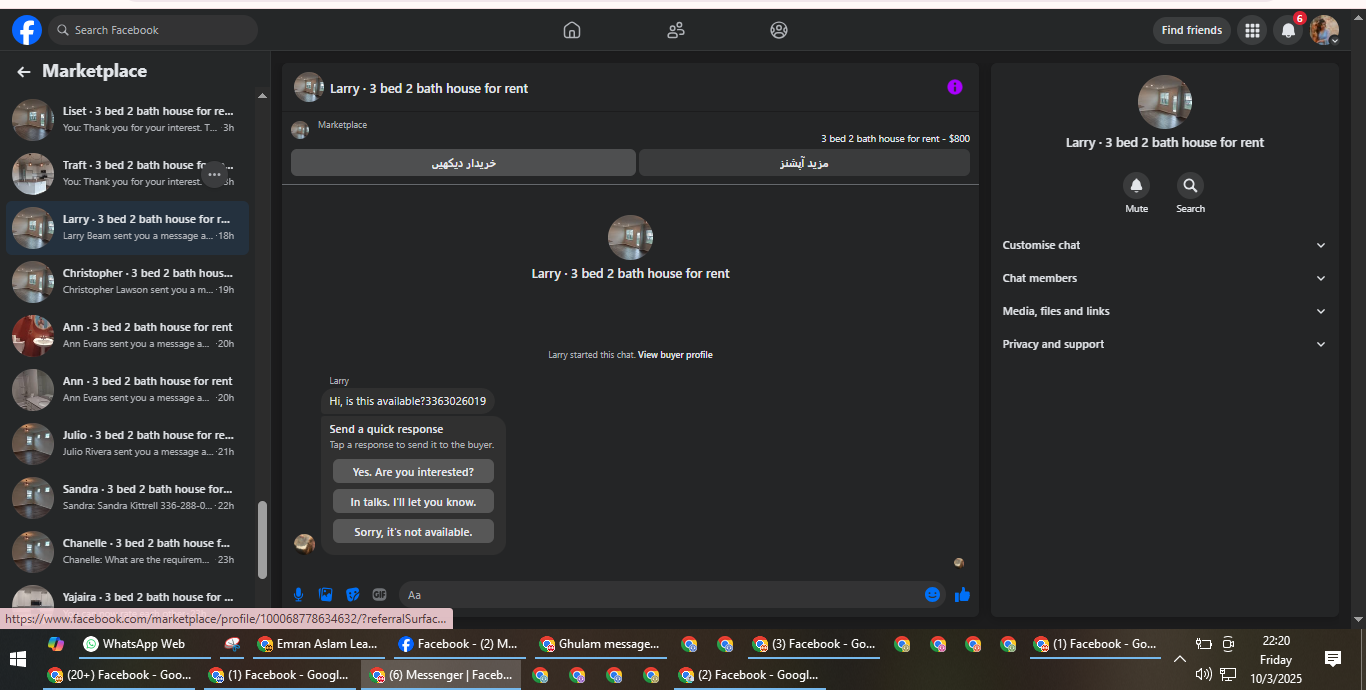The height and width of the screenshot is (690, 1366).
Task: Open Christopher conversation in list
Action: tap(128, 282)
